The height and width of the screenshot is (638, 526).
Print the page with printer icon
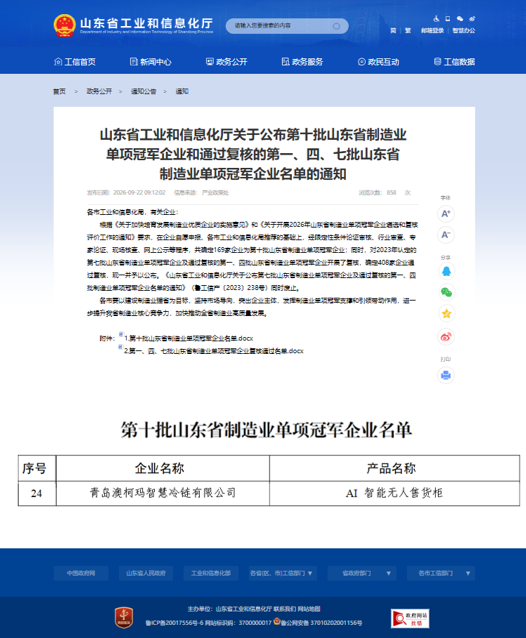(x=446, y=375)
